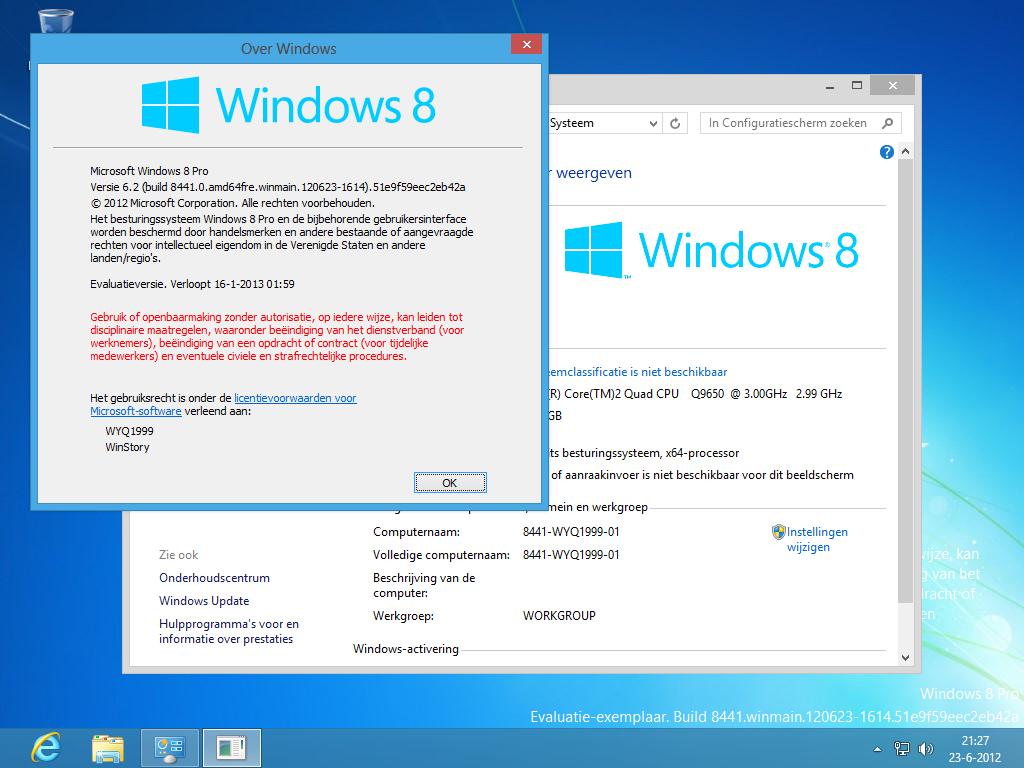Open Windows Update link
Viewport: 1024px width, 768px height.
204,601
